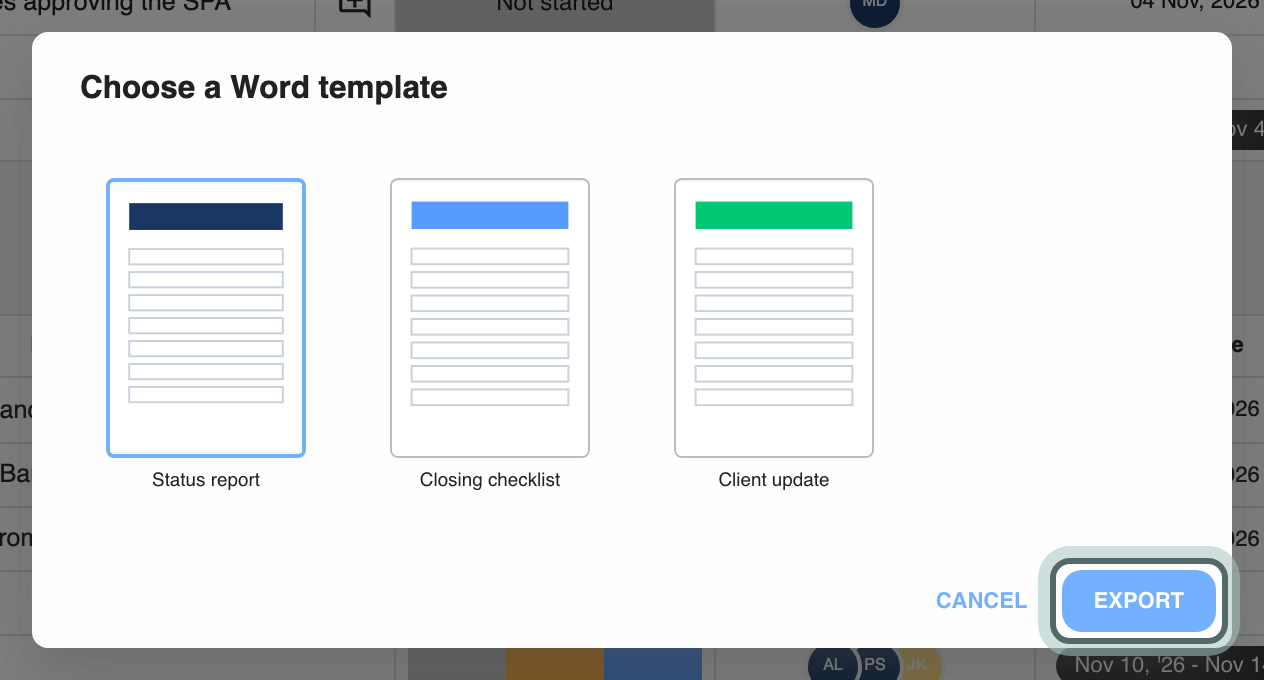Viewport: 1264px width, 680px height.
Task: Click the PS avatar in the background table
Action: point(875,664)
